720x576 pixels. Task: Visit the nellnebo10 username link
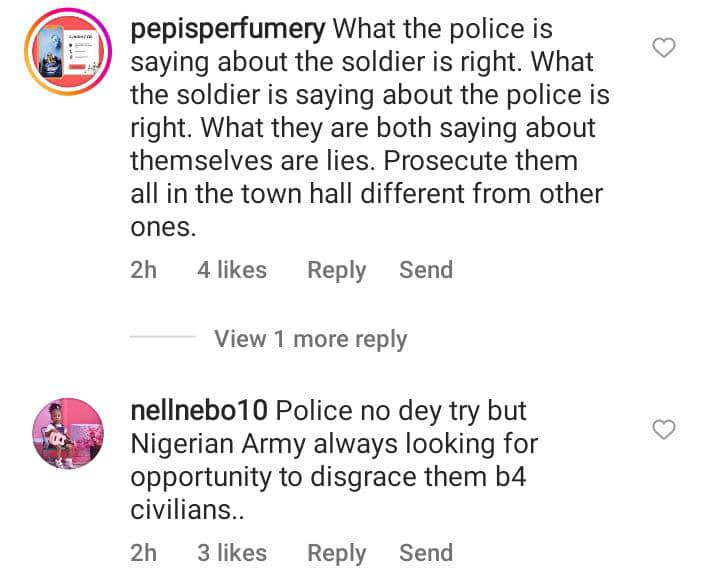coord(199,411)
